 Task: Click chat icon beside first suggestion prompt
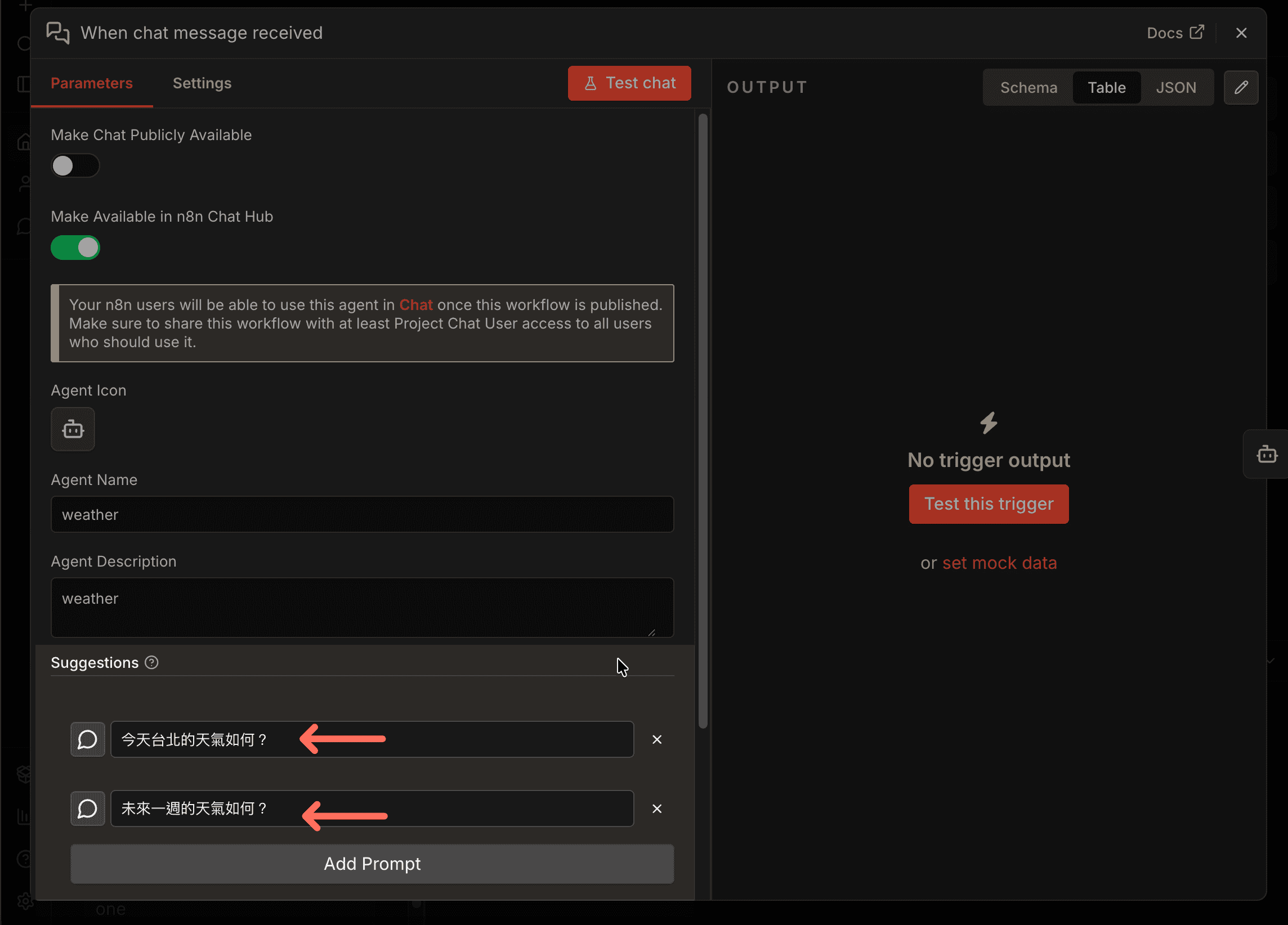(87, 739)
